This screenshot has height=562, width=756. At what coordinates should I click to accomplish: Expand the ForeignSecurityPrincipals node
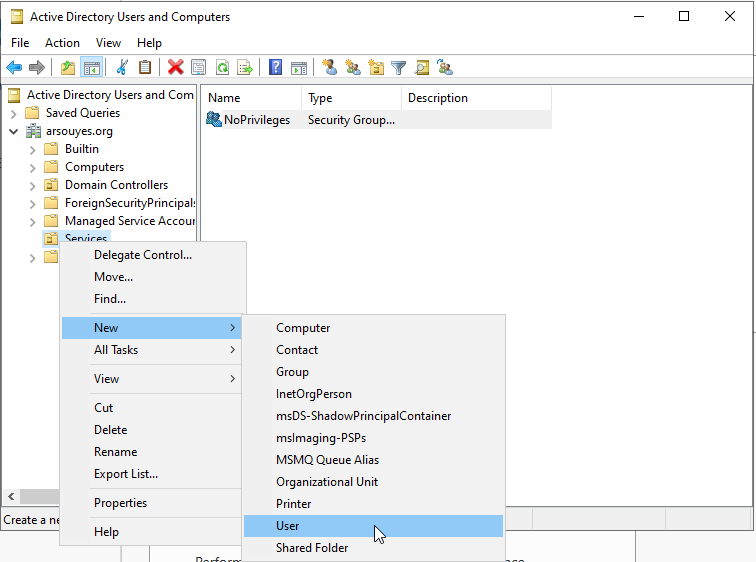33,204
